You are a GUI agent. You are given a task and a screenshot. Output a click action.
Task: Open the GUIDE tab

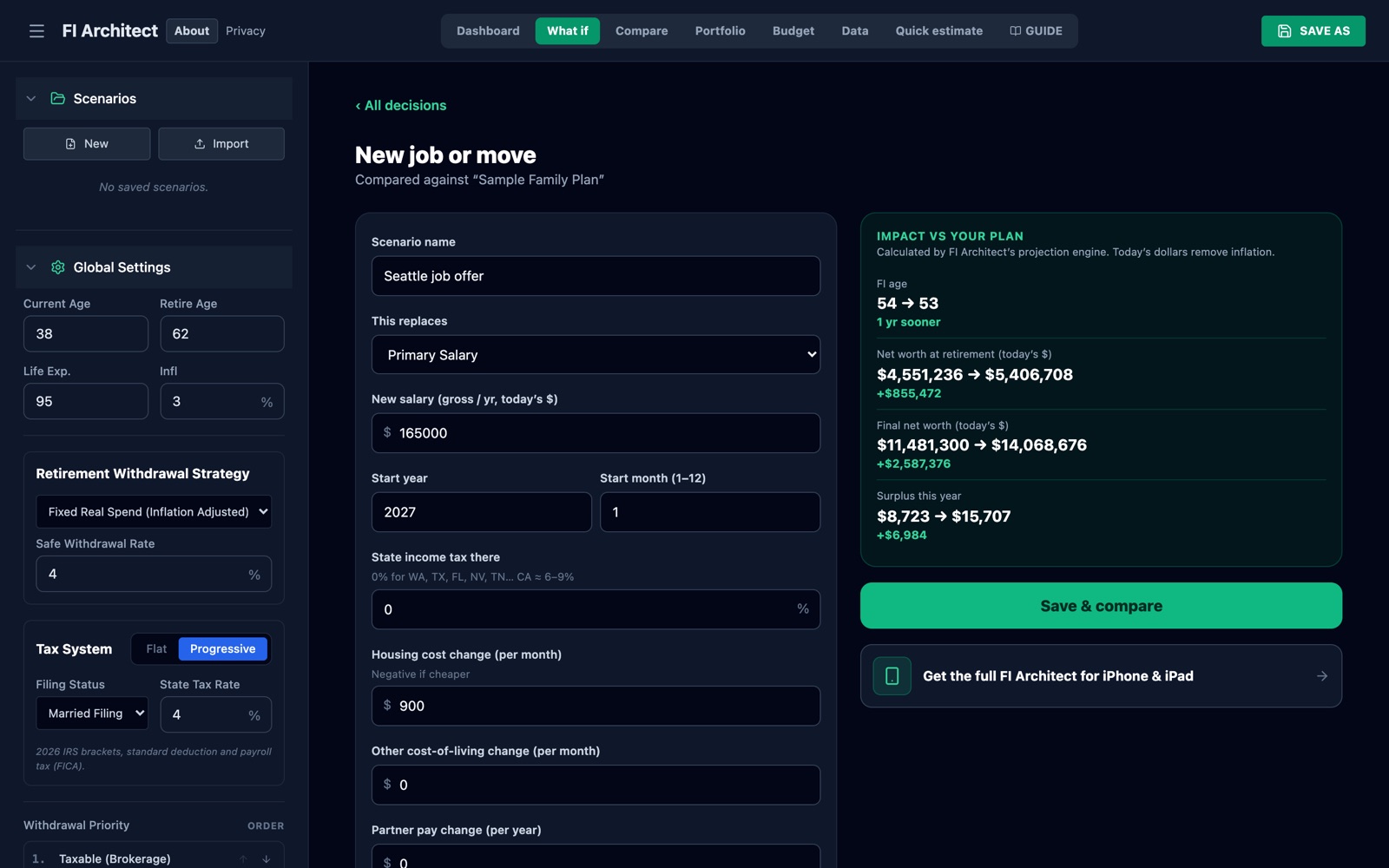pos(1036,31)
